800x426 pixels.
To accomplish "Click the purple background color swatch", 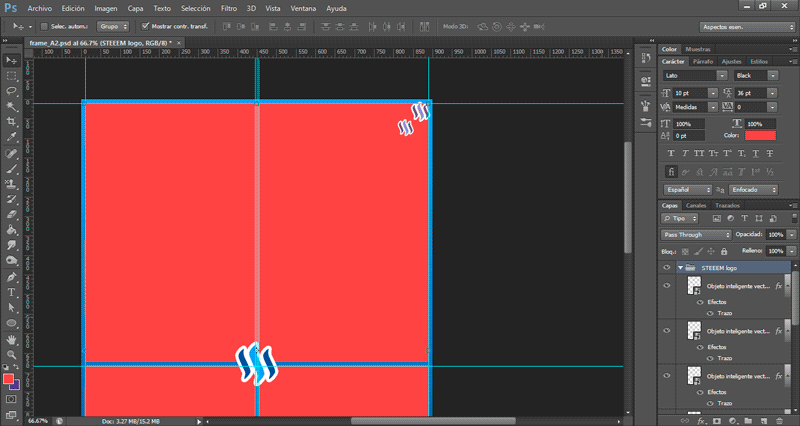I will [15, 385].
